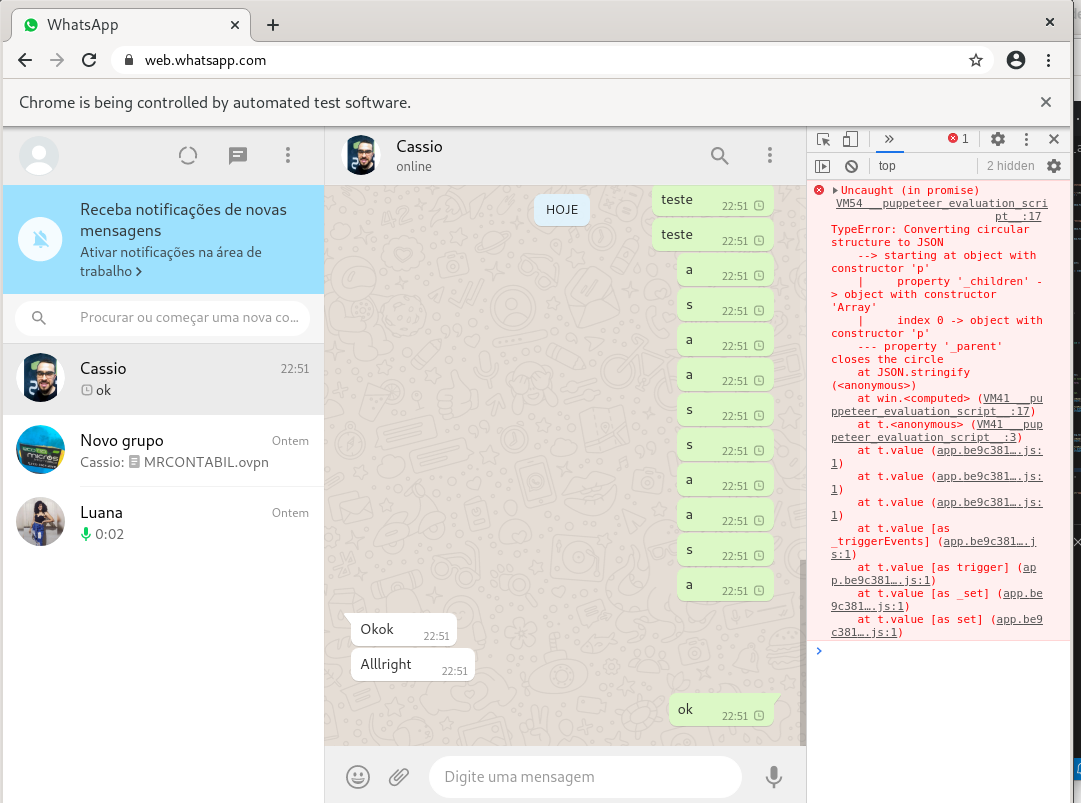The height and width of the screenshot is (803, 1081).
Task: Record a voice message with the microphone
Action: point(773,777)
